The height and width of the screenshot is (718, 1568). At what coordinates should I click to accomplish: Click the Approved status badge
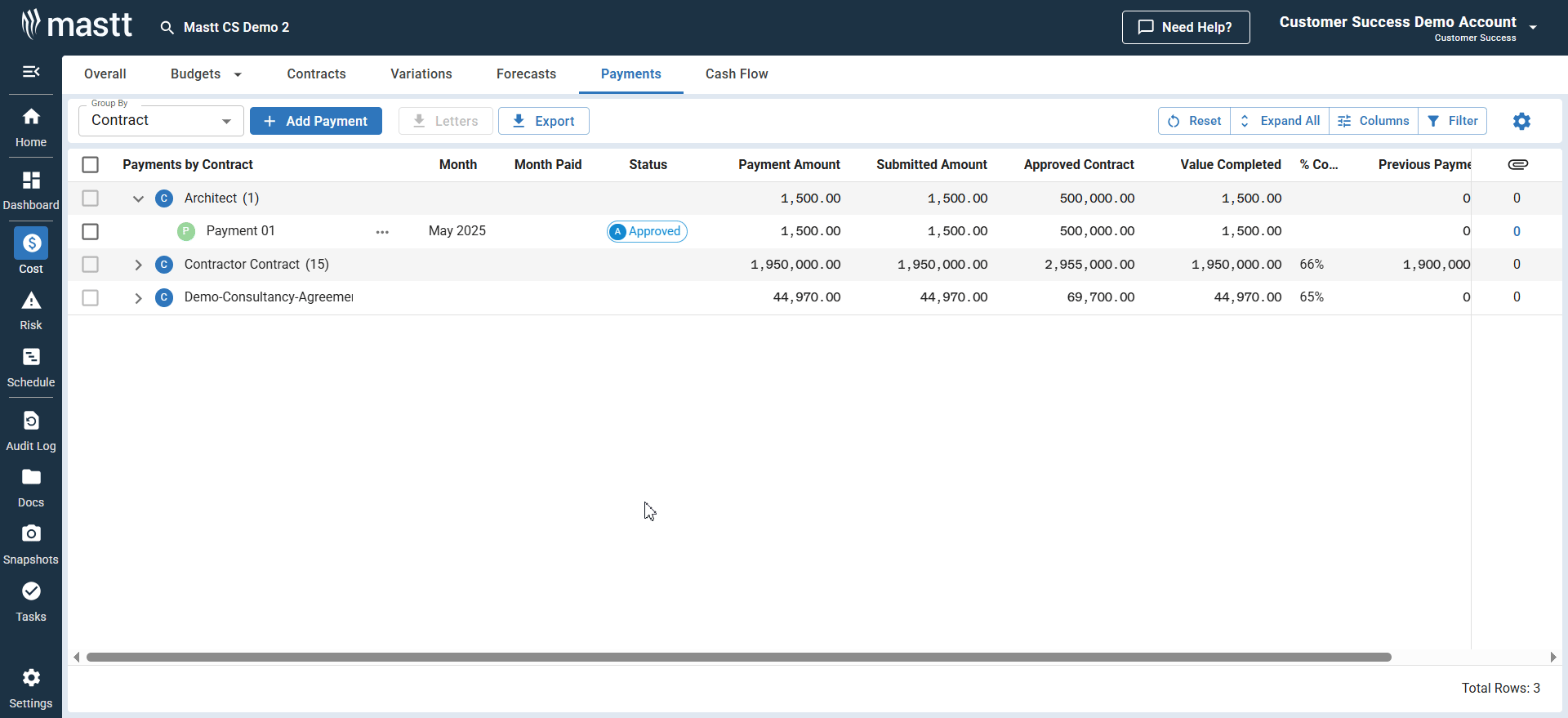click(x=647, y=232)
